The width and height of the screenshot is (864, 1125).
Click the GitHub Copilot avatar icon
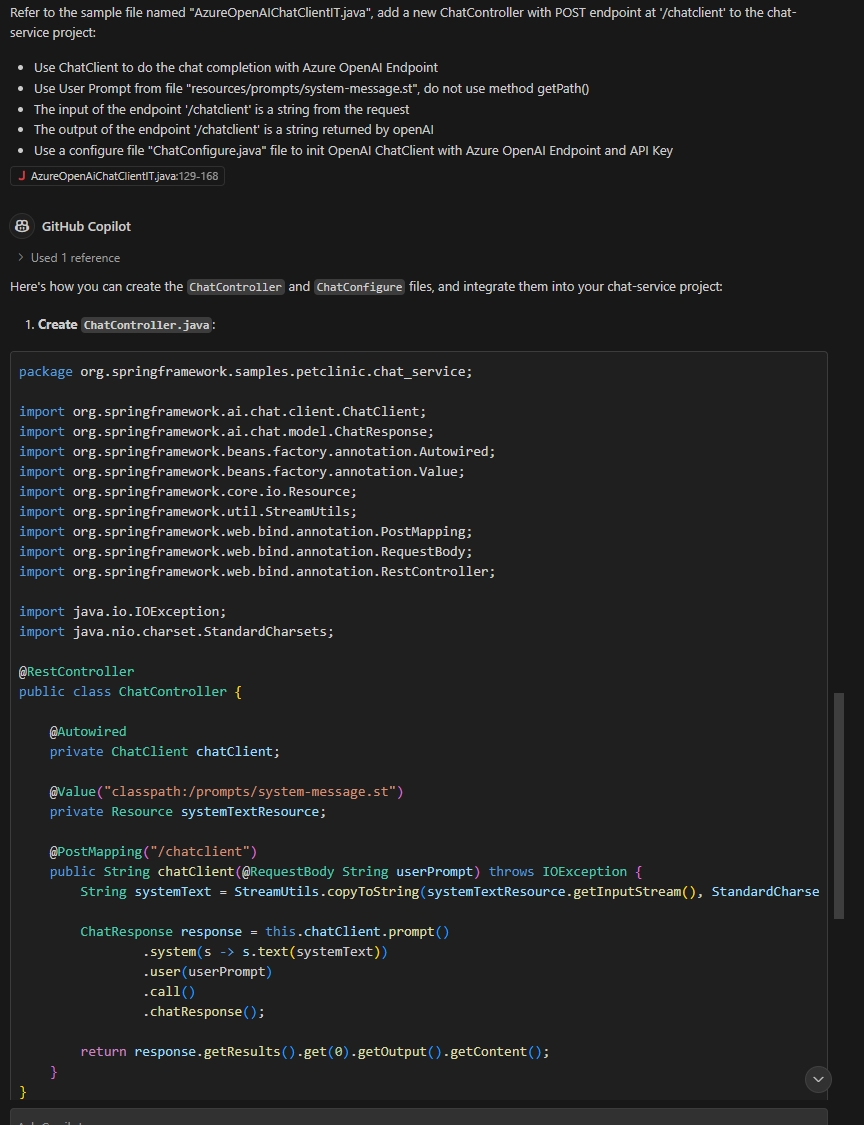pos(22,226)
